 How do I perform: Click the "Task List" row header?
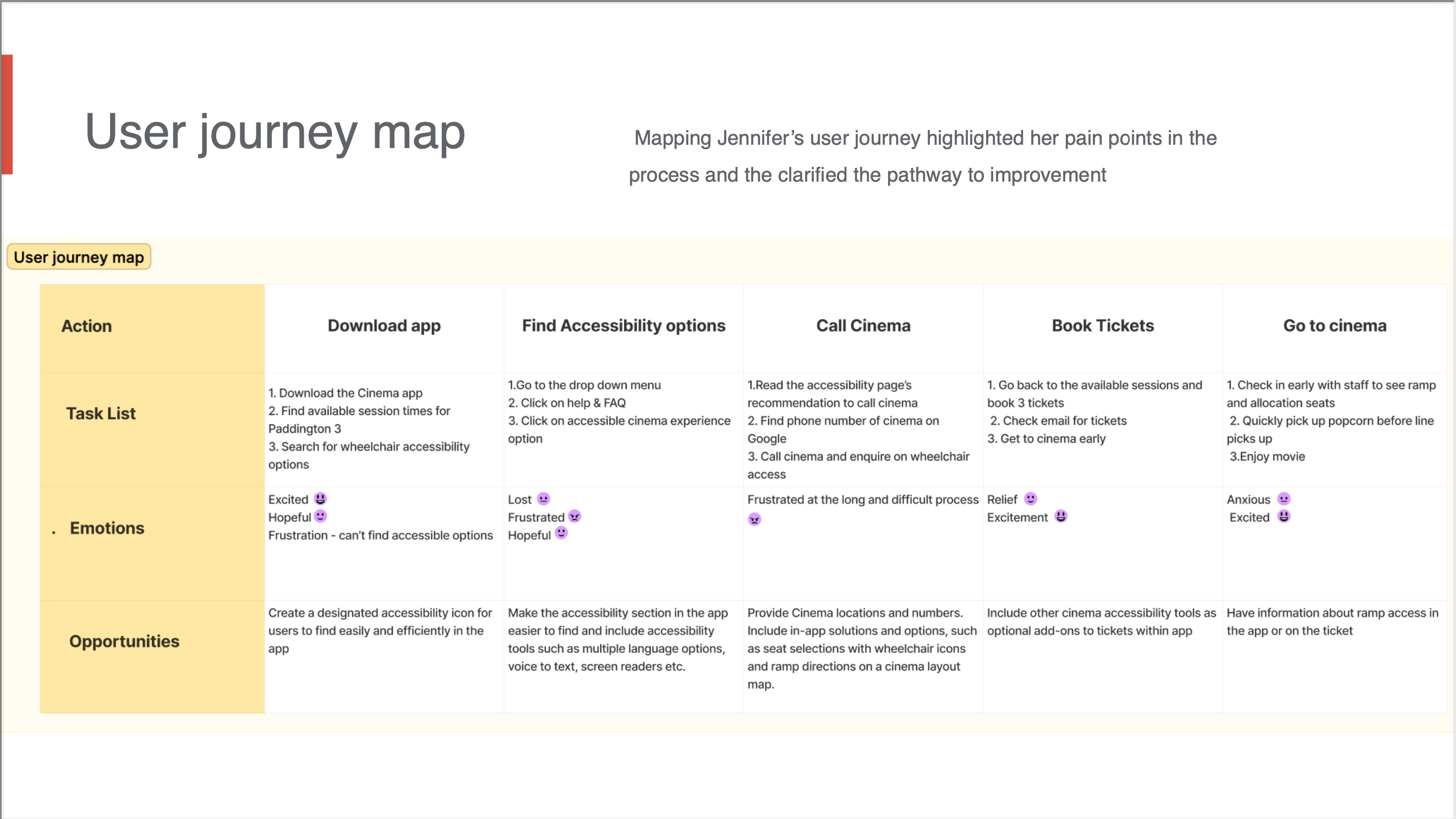[x=101, y=414]
